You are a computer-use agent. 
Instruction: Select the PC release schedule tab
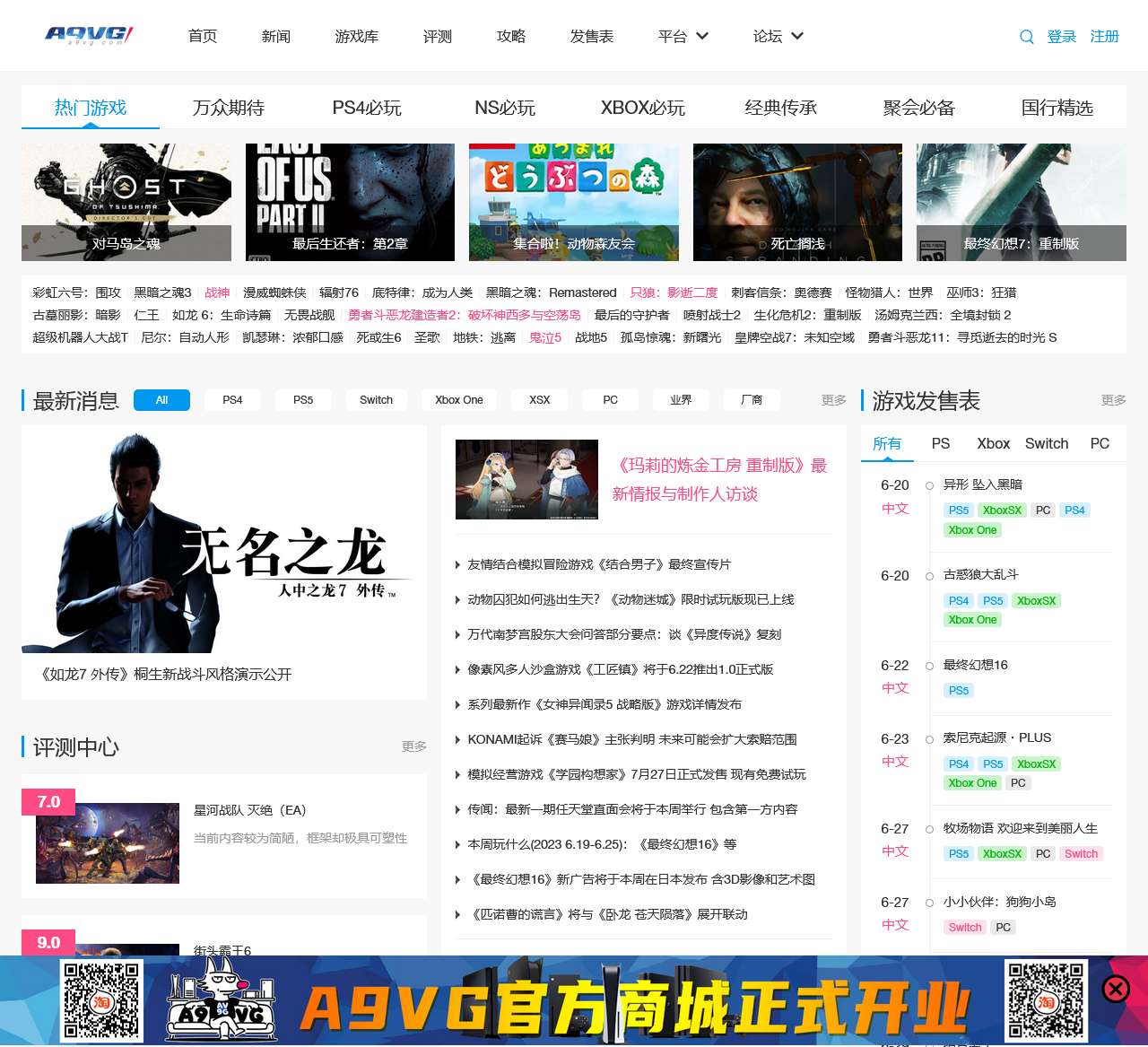(1100, 444)
